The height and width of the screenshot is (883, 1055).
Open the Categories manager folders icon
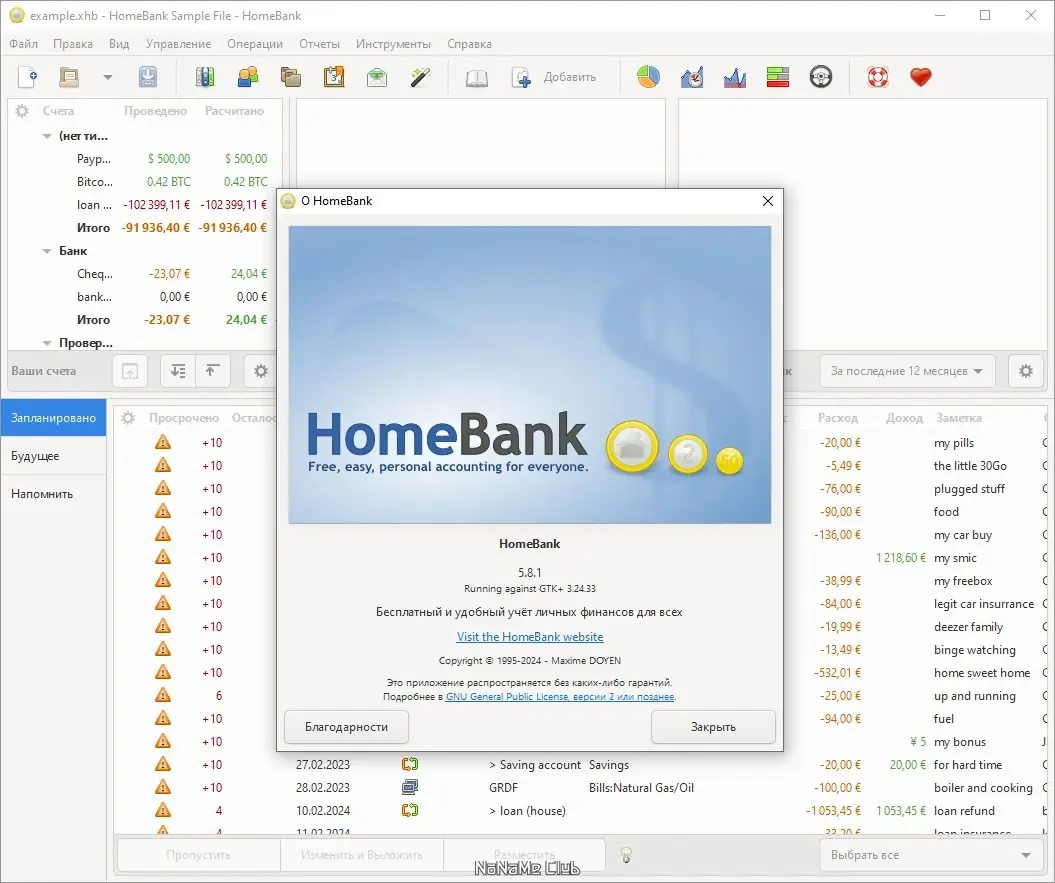291,77
